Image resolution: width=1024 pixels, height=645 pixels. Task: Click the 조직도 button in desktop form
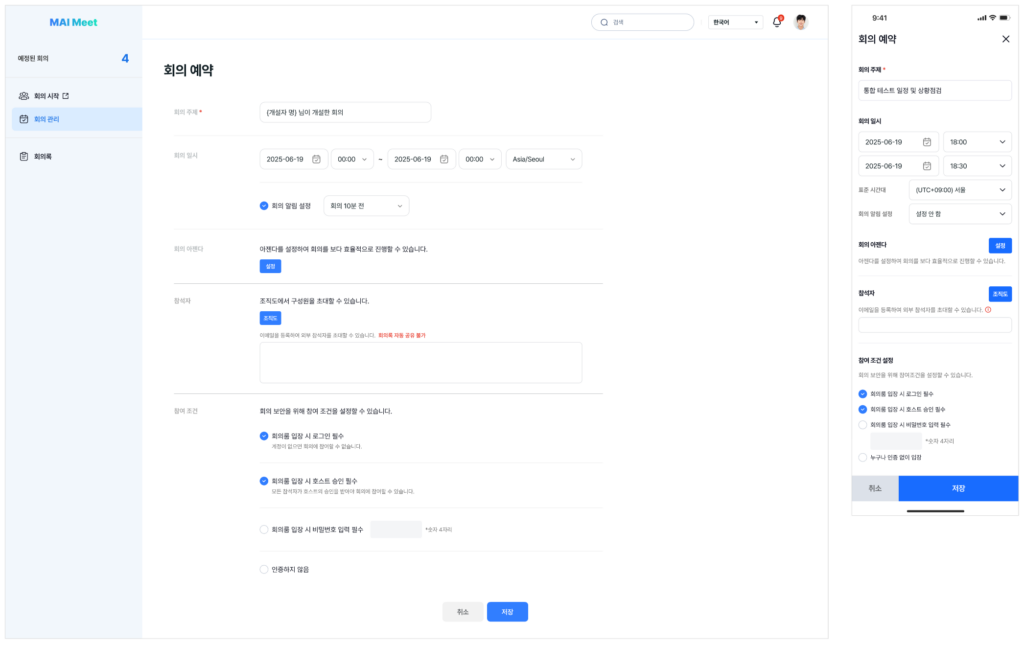coord(270,318)
